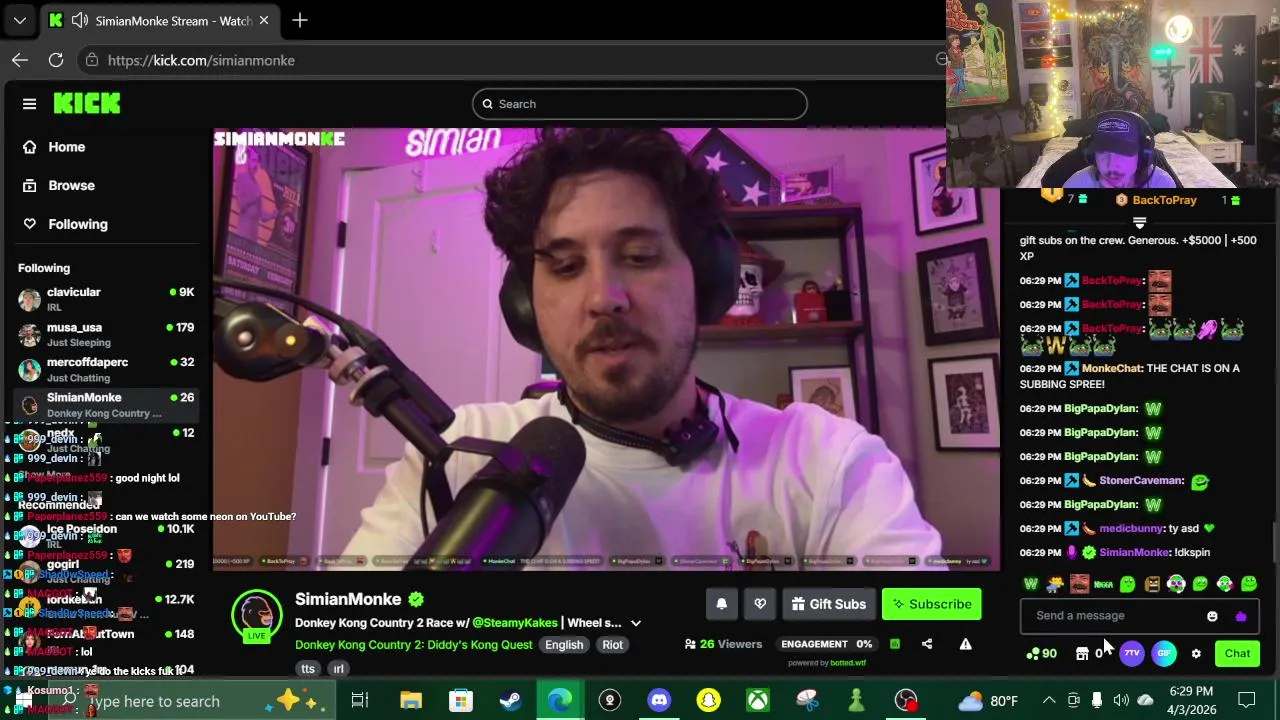Open the emoji picker smiley icon

[1212, 616]
